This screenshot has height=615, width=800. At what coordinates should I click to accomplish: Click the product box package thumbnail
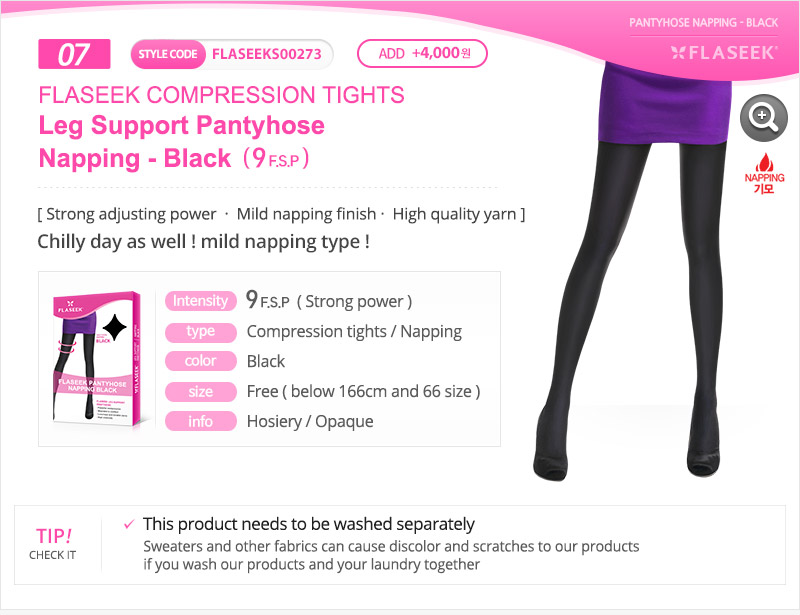97,359
